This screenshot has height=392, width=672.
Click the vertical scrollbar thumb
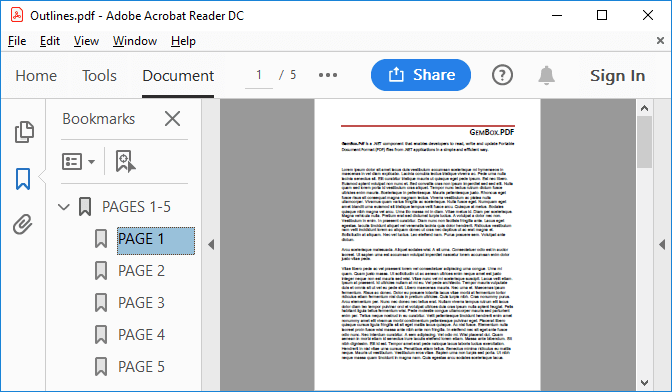click(644, 142)
